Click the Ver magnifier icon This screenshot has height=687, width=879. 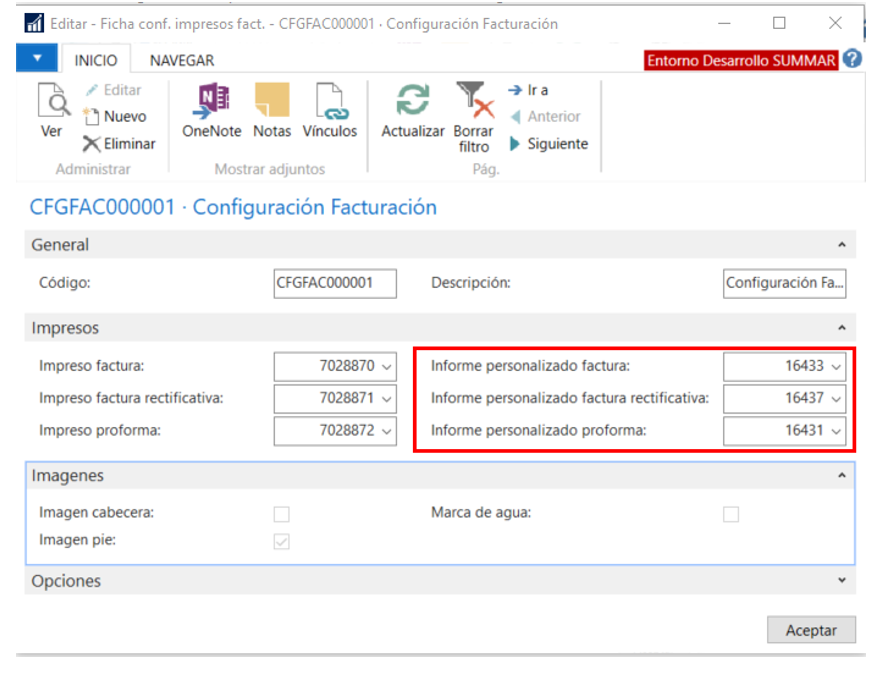tap(51, 101)
